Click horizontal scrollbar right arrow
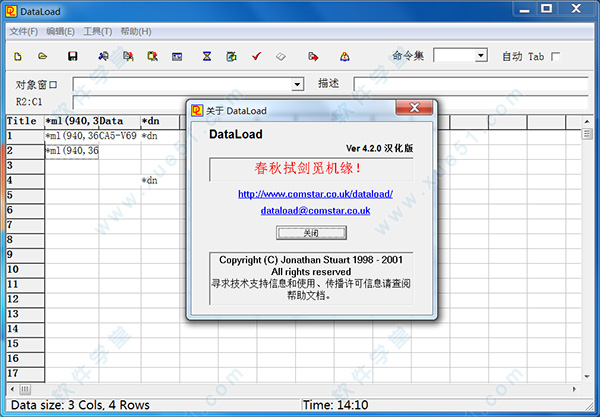This screenshot has height=417, width=600. point(574,389)
